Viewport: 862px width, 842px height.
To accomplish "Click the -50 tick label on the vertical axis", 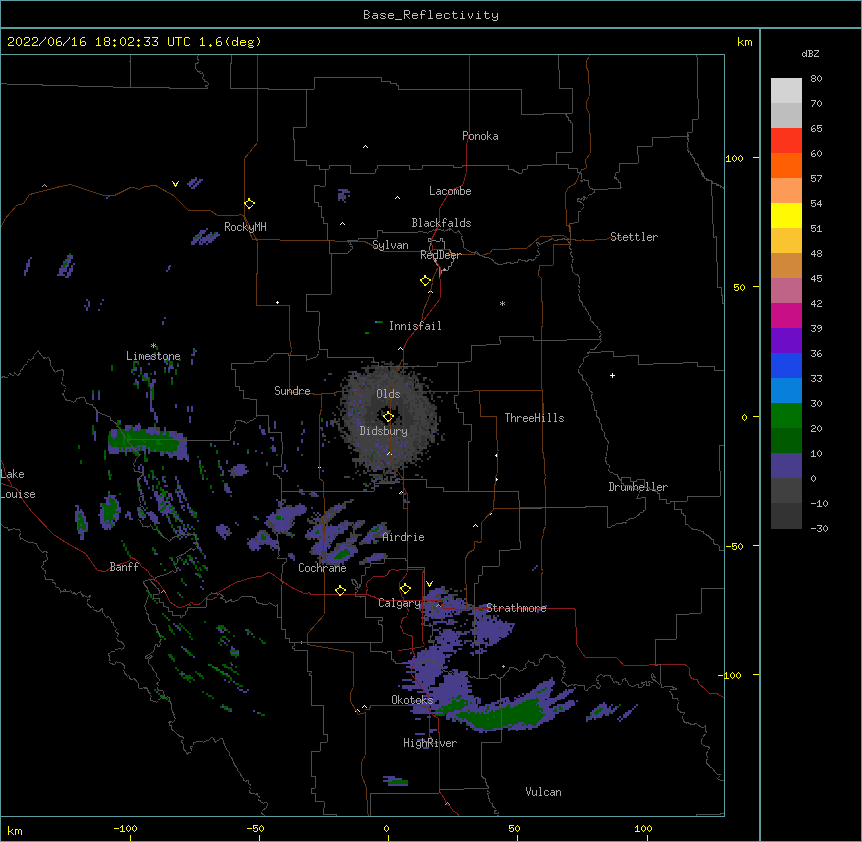I will tap(734, 546).
